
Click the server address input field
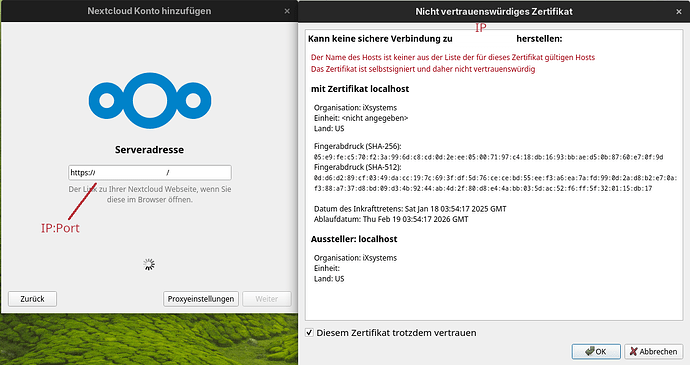click(x=150, y=173)
